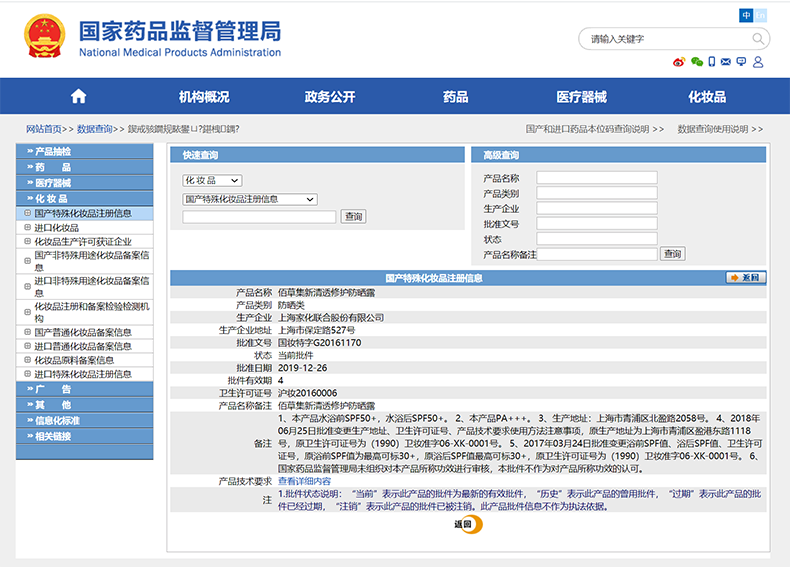Switch language to 中
This screenshot has width=790, height=567.
746,15
